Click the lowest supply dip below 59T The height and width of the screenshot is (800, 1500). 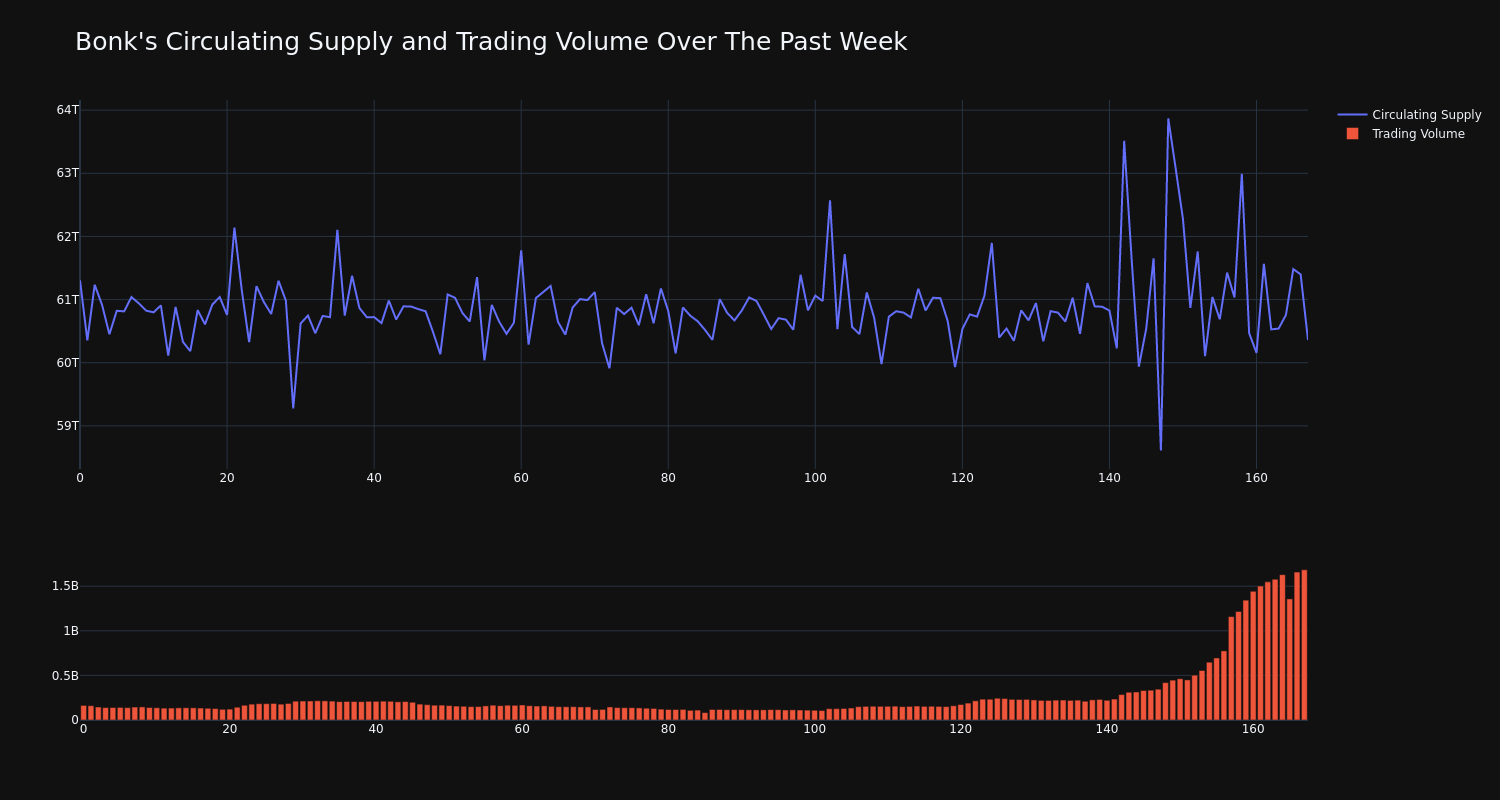1161,449
